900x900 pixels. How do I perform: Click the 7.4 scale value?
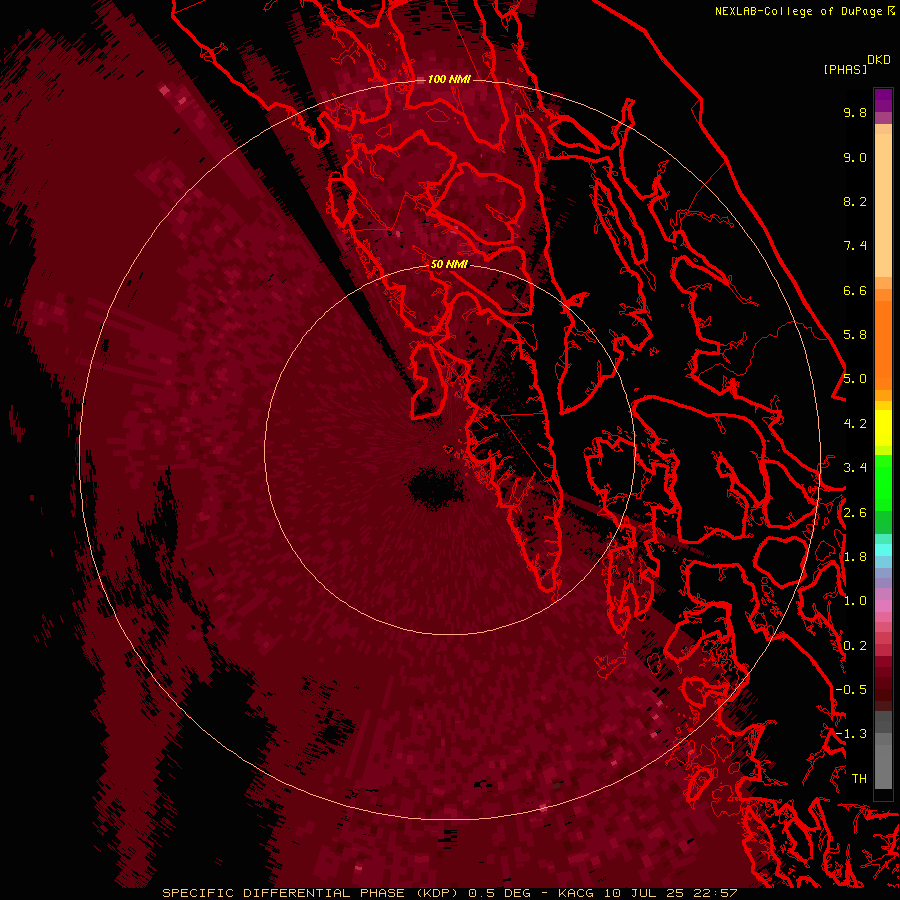click(x=855, y=246)
